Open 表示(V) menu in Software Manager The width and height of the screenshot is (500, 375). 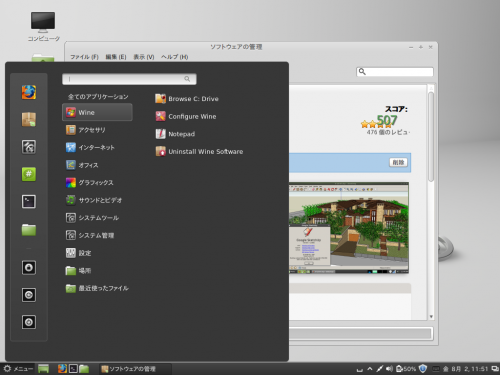coord(144,57)
